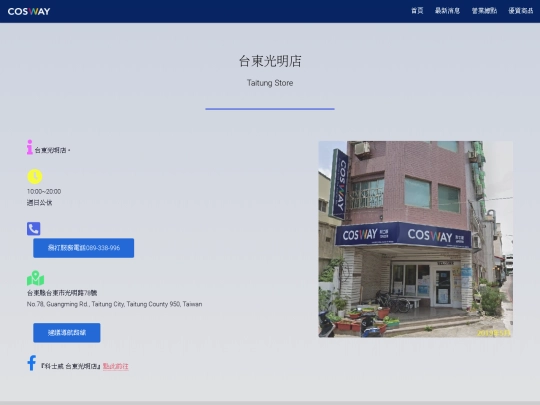This screenshot has width=540, height=405.
Task: Open the 營業據點 store locations menu item
Action: click(x=484, y=11)
